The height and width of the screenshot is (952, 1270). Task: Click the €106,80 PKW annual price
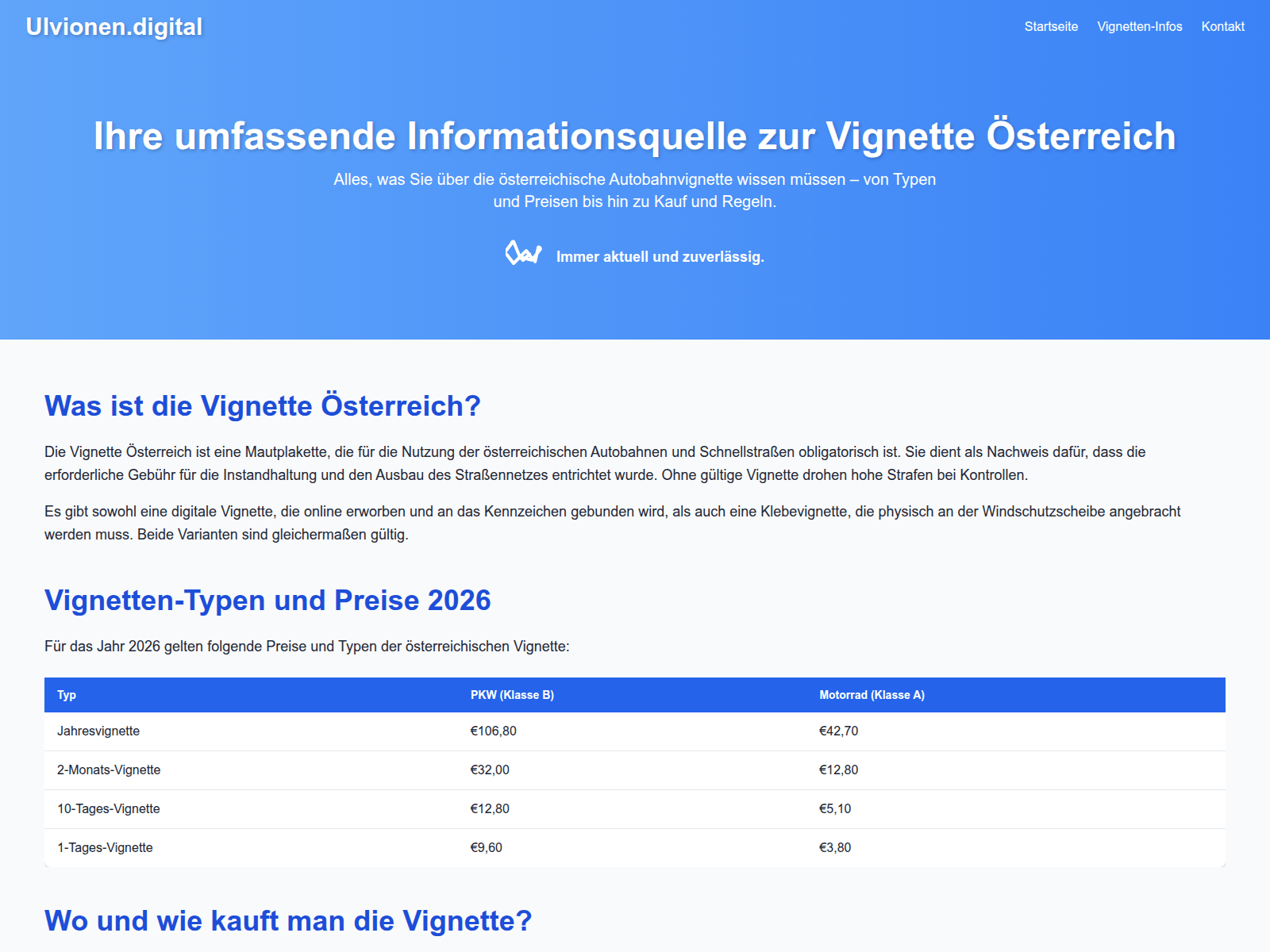tap(493, 731)
